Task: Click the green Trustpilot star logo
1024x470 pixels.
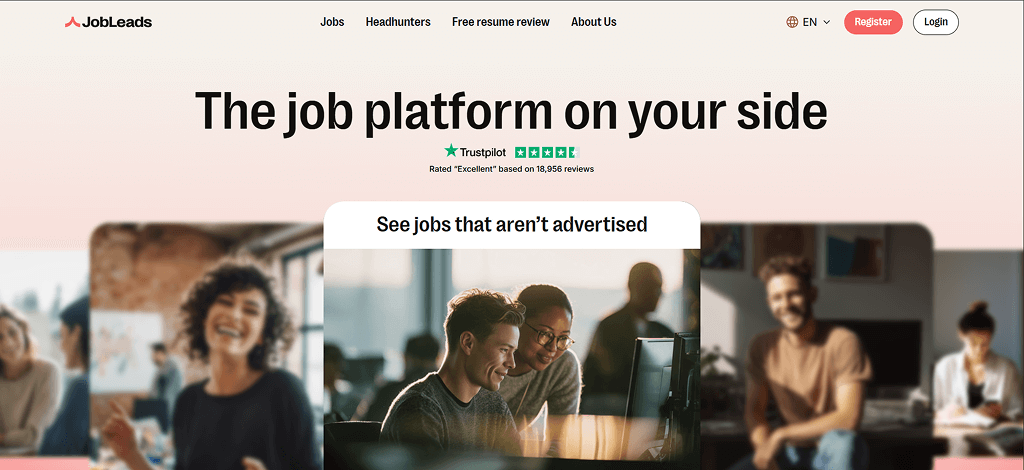Action: 451,151
